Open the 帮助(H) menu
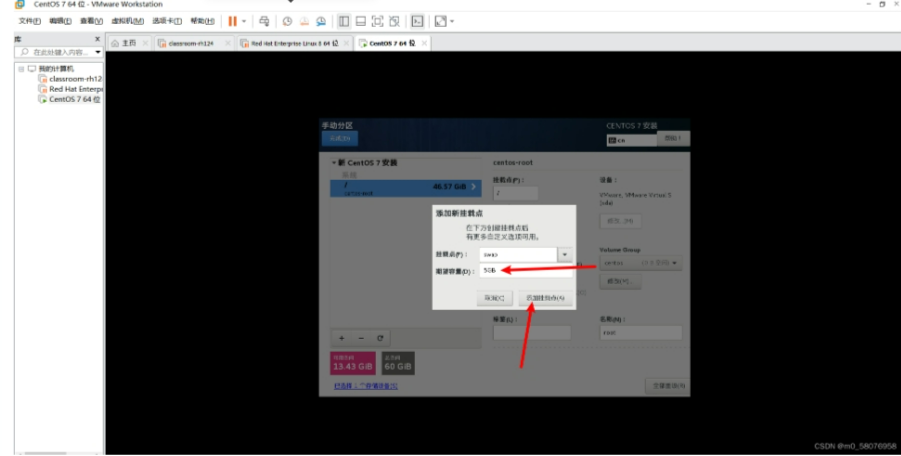 [x=202, y=21]
